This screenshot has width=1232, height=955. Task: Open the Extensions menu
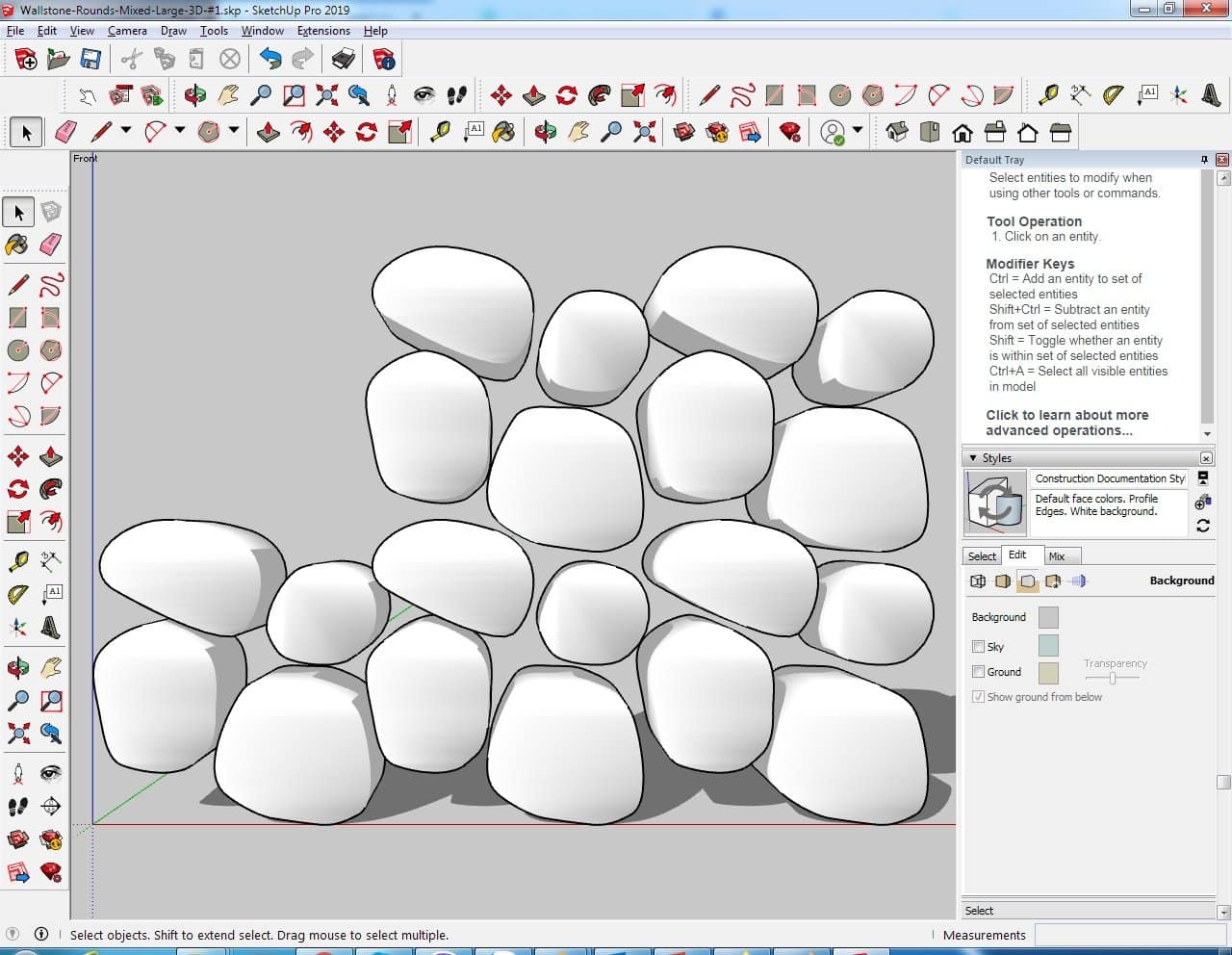(x=323, y=31)
